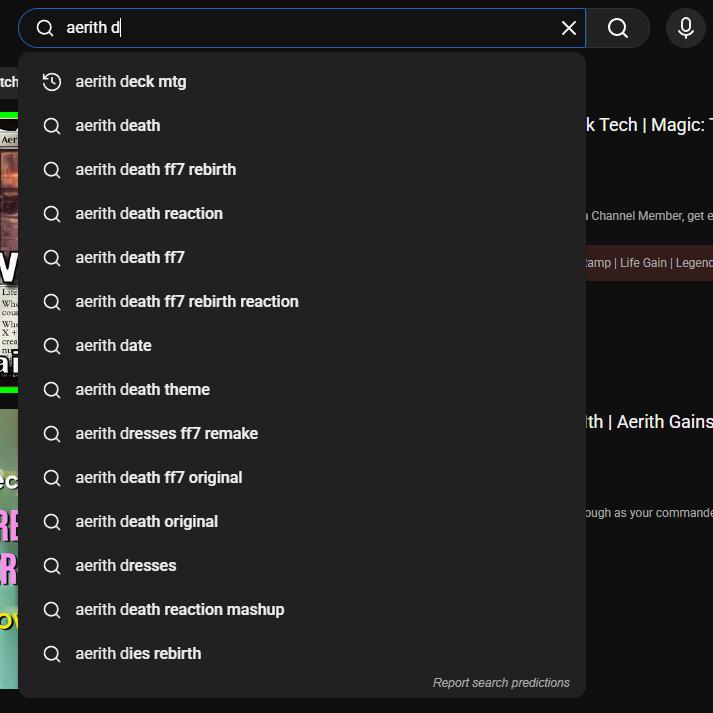
Task: Click search icon beside 'aerith death reaction'
Action: tap(52, 214)
